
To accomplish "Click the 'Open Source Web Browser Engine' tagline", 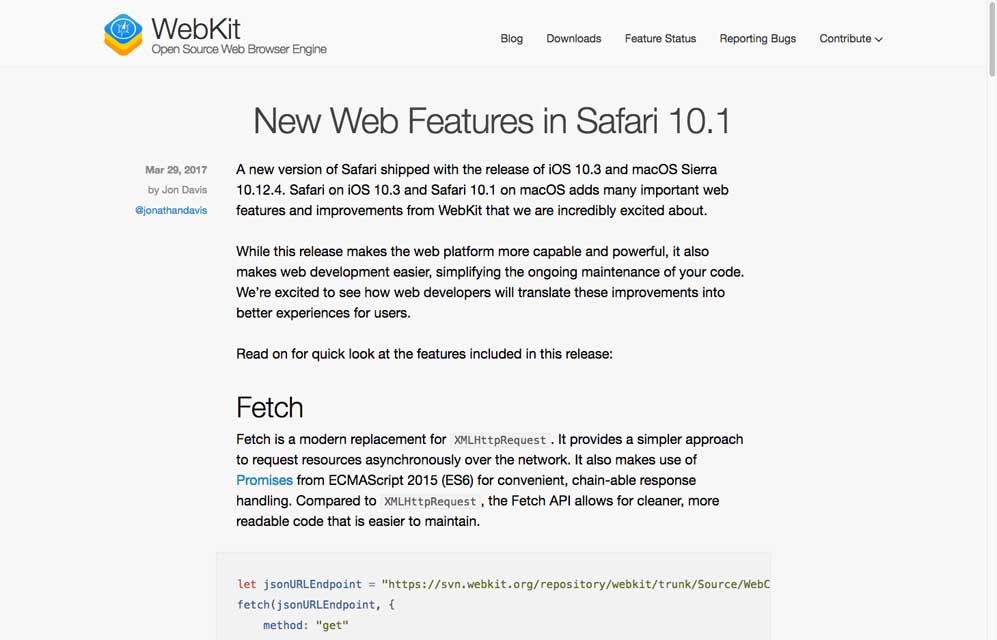I will point(239,49).
